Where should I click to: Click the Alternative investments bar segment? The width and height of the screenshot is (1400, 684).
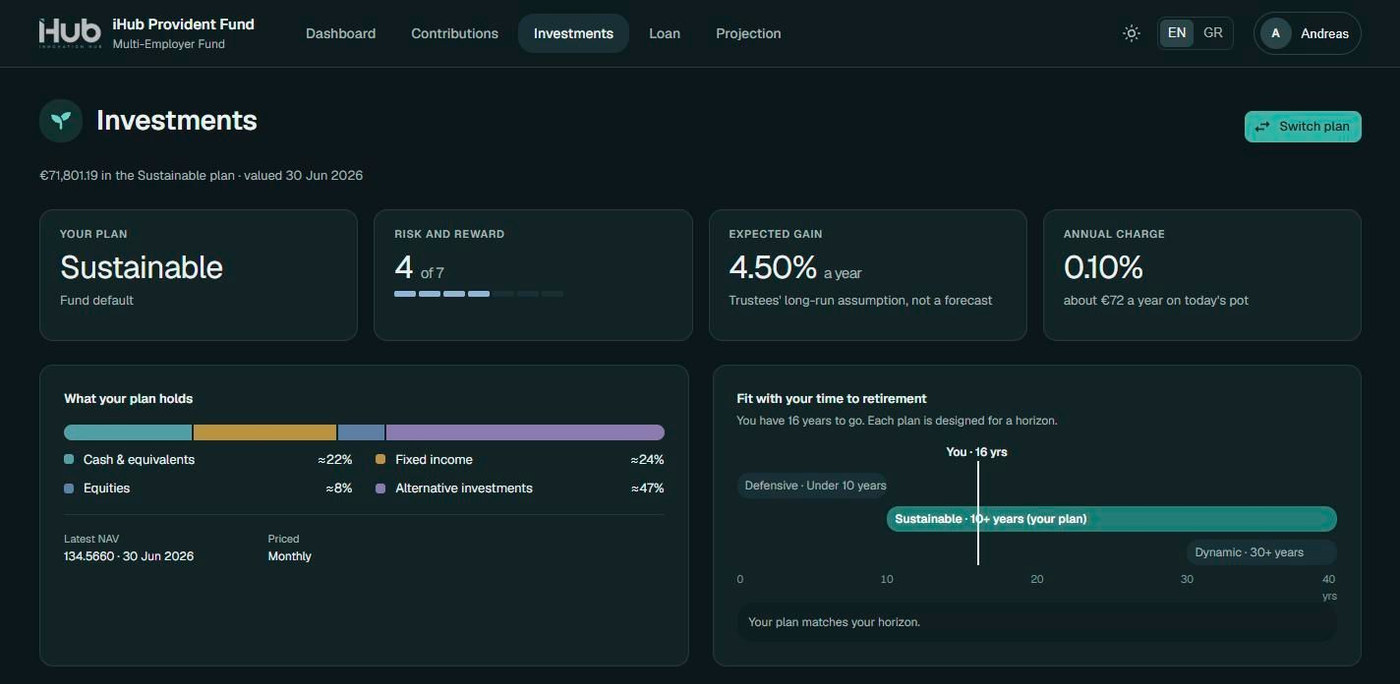click(x=525, y=432)
